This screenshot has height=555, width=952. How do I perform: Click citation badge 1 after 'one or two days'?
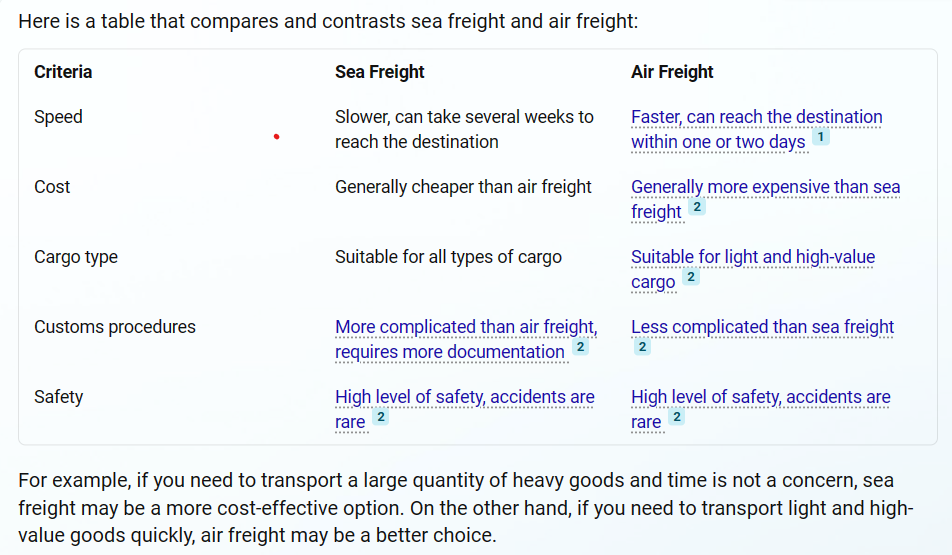point(821,138)
